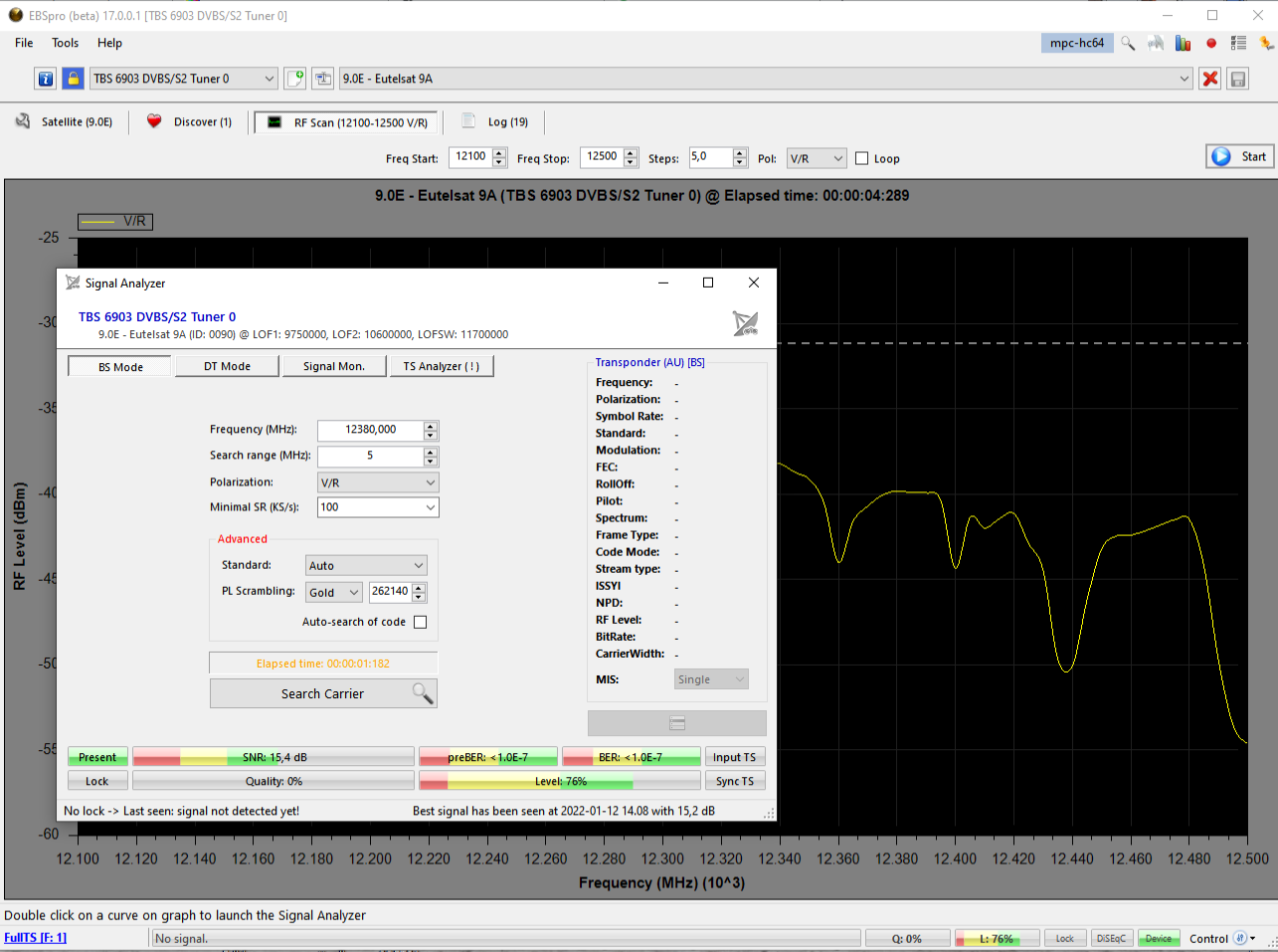This screenshot has height=952, width=1278.
Task: Open the File menu
Action: (24, 43)
